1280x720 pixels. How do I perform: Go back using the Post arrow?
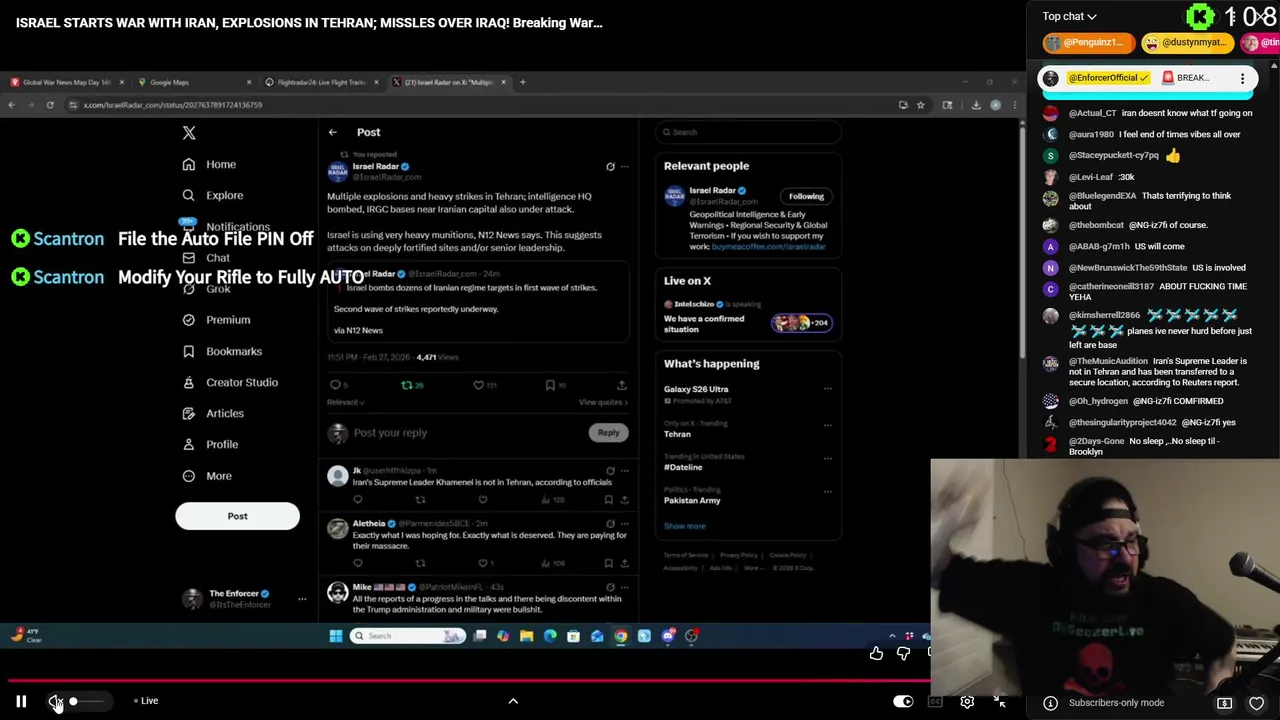pos(333,132)
